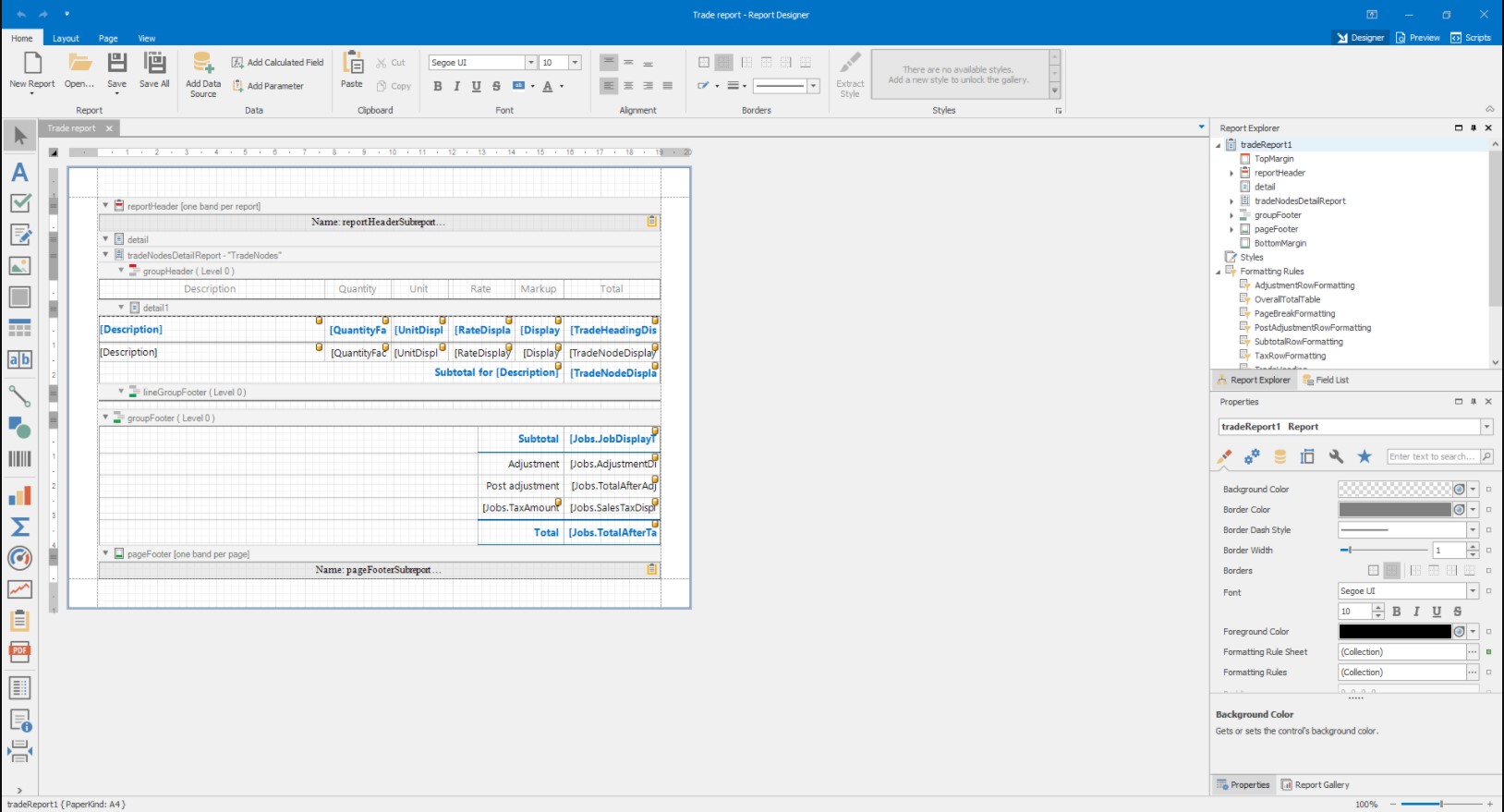Click Add Calculated Field
This screenshot has height=812, width=1504.
pyautogui.click(x=277, y=63)
